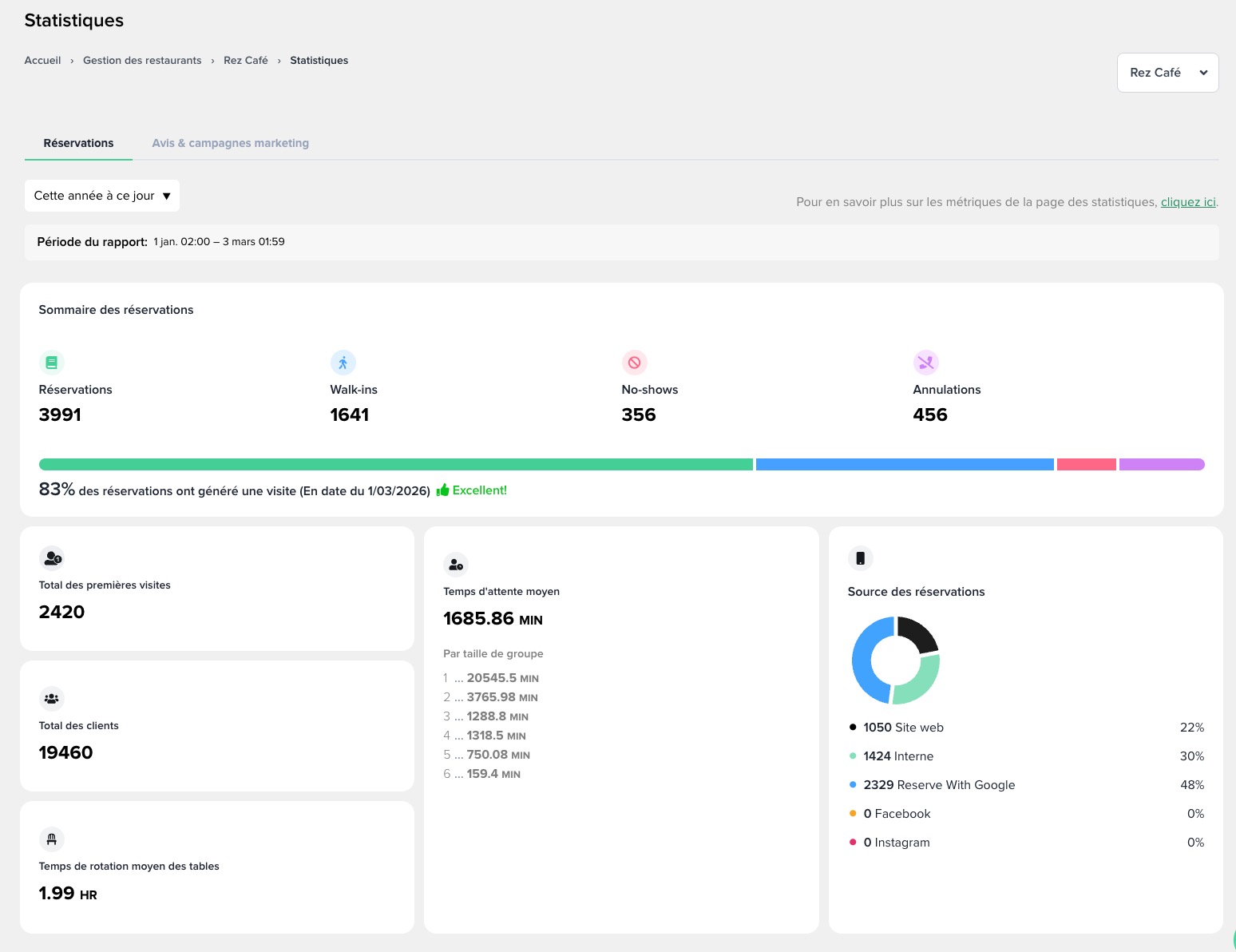Switch to Avis & campagnes marketing tab
Screen dimensions: 1236x952
point(230,143)
